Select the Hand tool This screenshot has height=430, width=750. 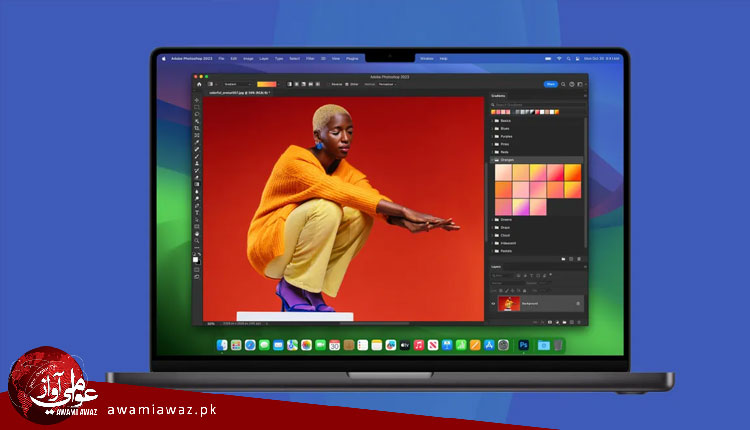click(197, 233)
